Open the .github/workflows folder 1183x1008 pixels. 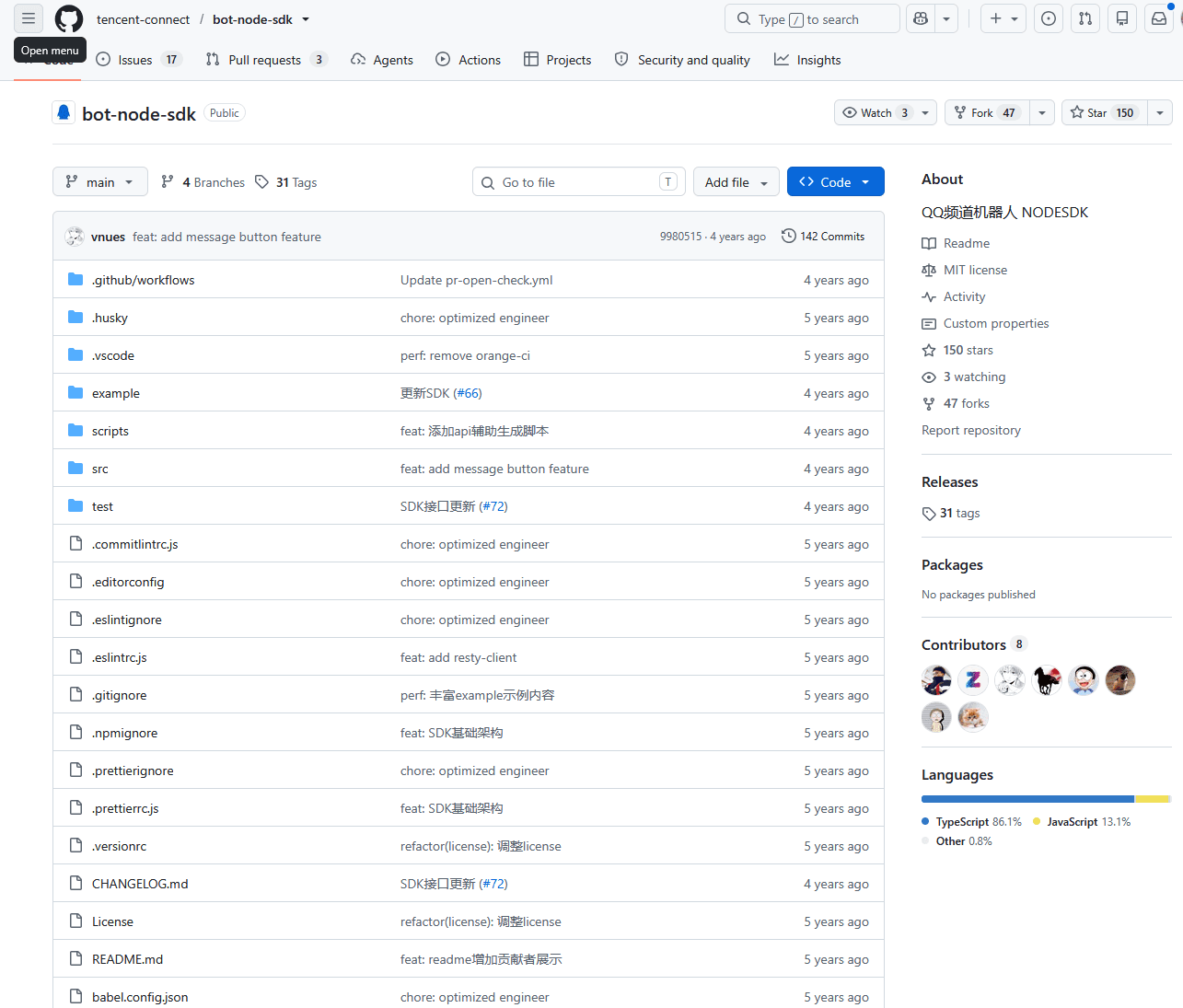pos(143,280)
